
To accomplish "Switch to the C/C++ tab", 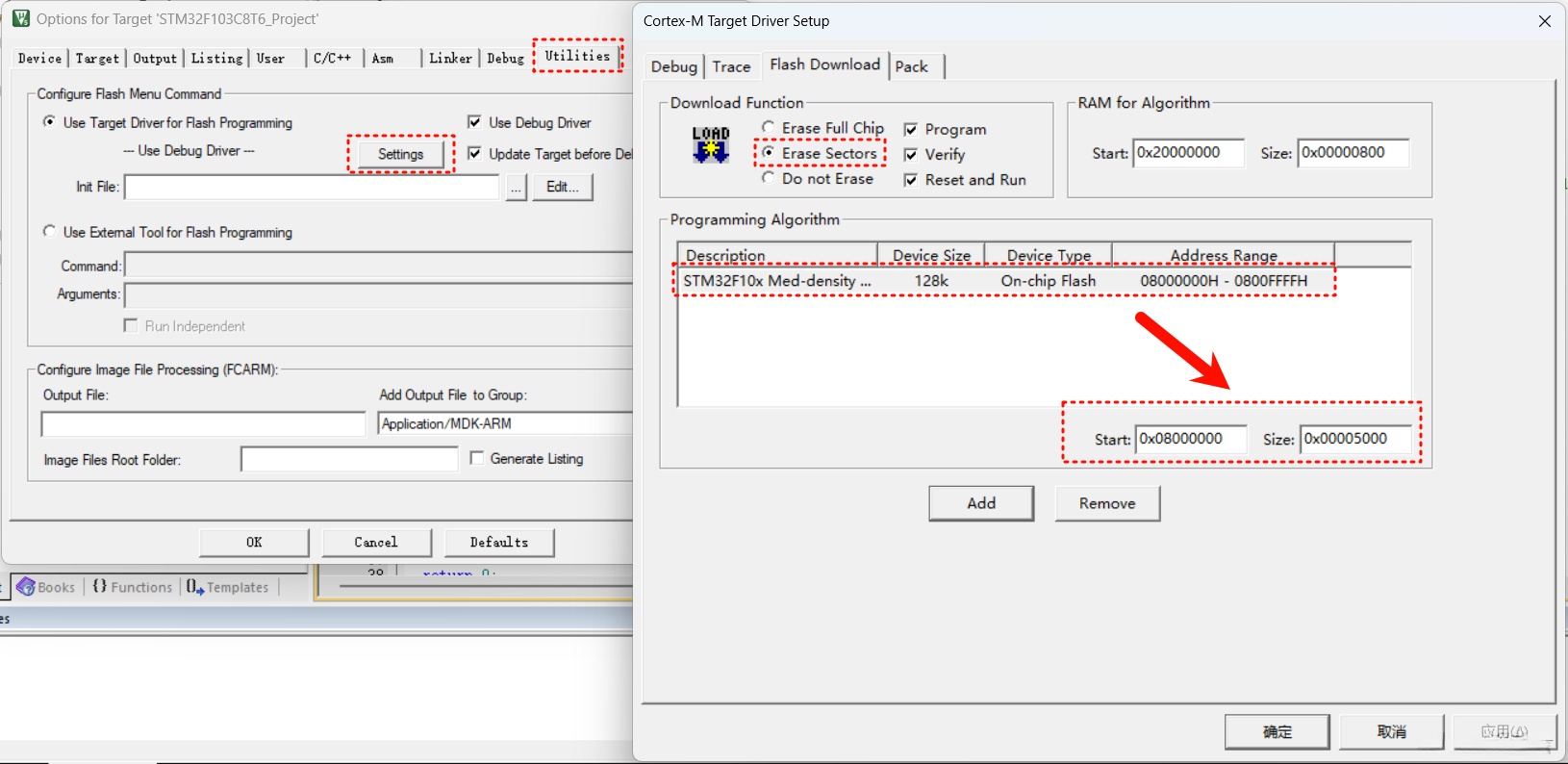I will coord(332,59).
